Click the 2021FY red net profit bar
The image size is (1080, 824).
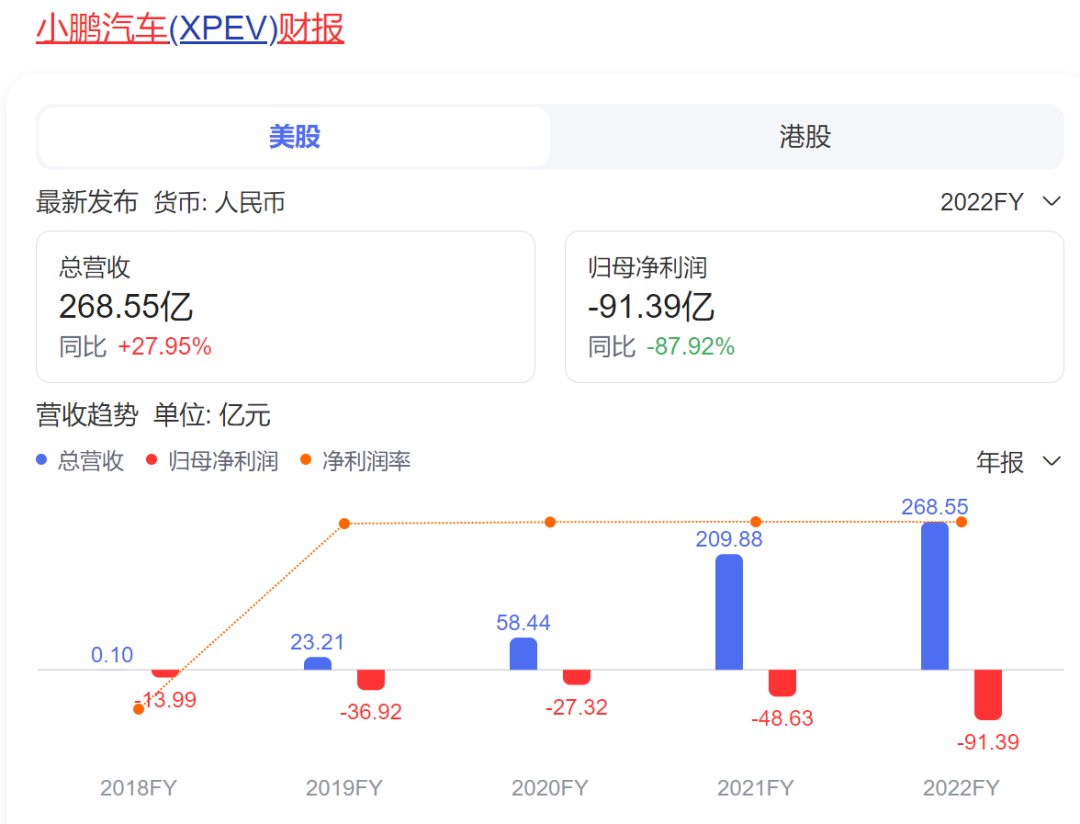tap(782, 682)
